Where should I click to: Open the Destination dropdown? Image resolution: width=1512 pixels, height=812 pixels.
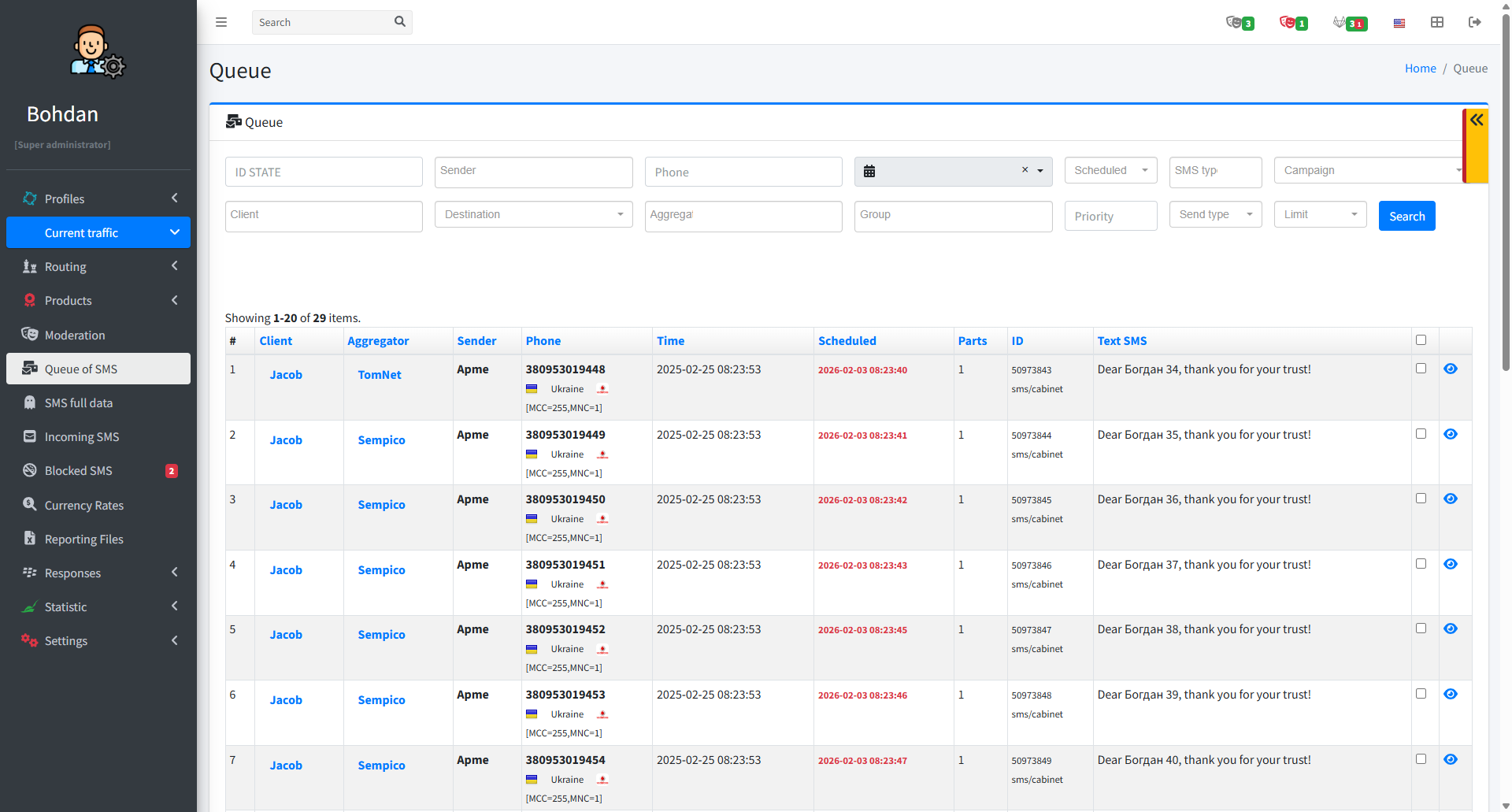(x=533, y=214)
